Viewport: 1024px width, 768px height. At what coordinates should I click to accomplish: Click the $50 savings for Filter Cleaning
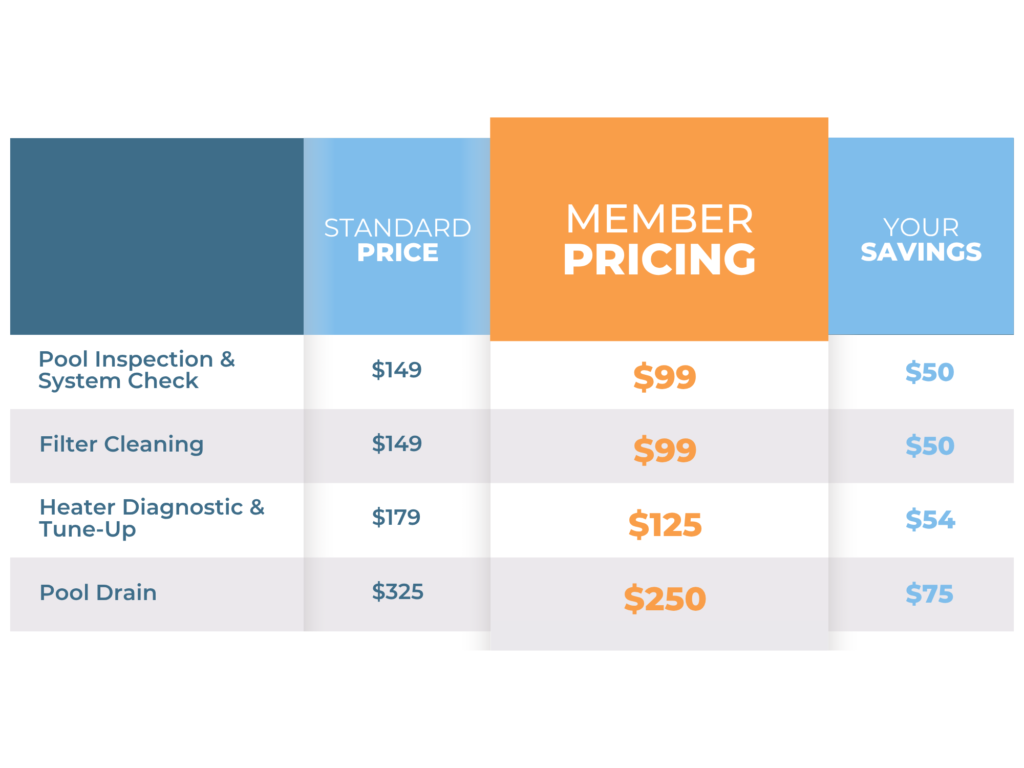(930, 446)
